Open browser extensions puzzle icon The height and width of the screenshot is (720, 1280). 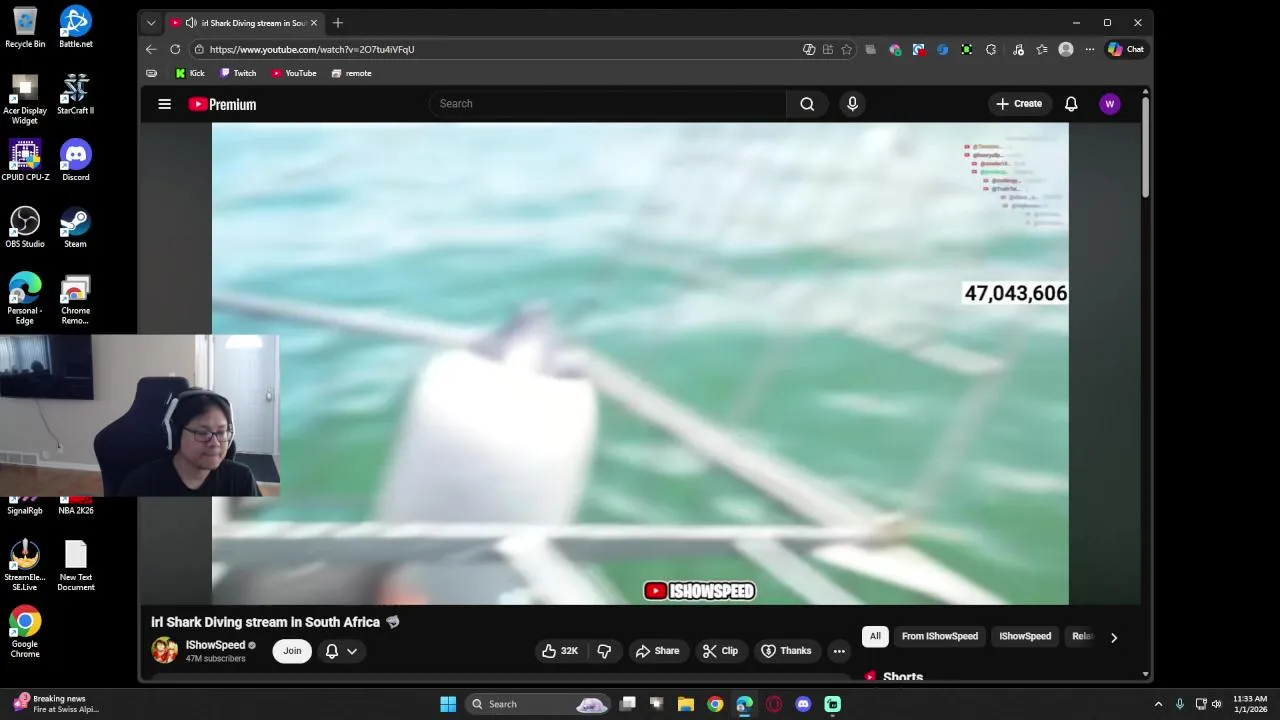tap(991, 49)
